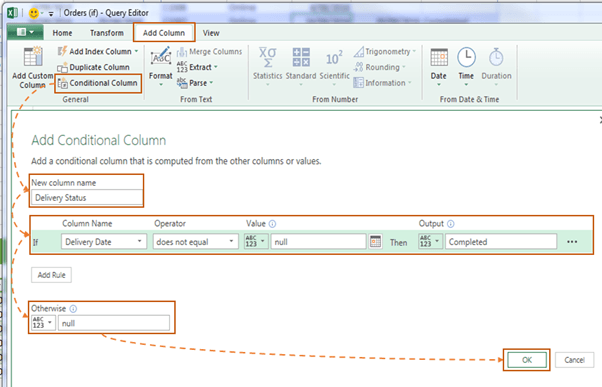Click the New column name field
The width and height of the screenshot is (602, 387).
point(87,198)
